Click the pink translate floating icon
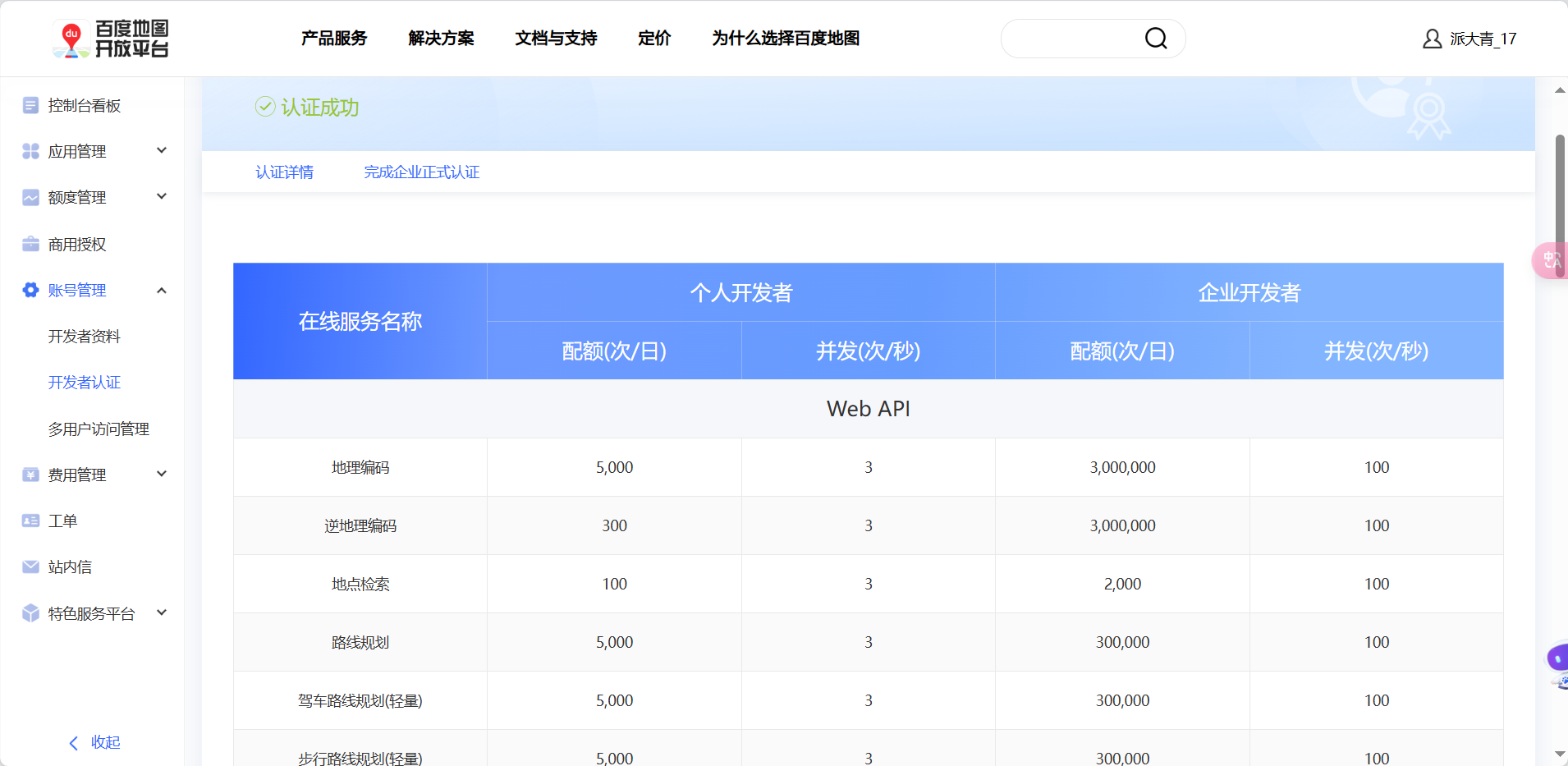 pyautogui.click(x=1551, y=261)
